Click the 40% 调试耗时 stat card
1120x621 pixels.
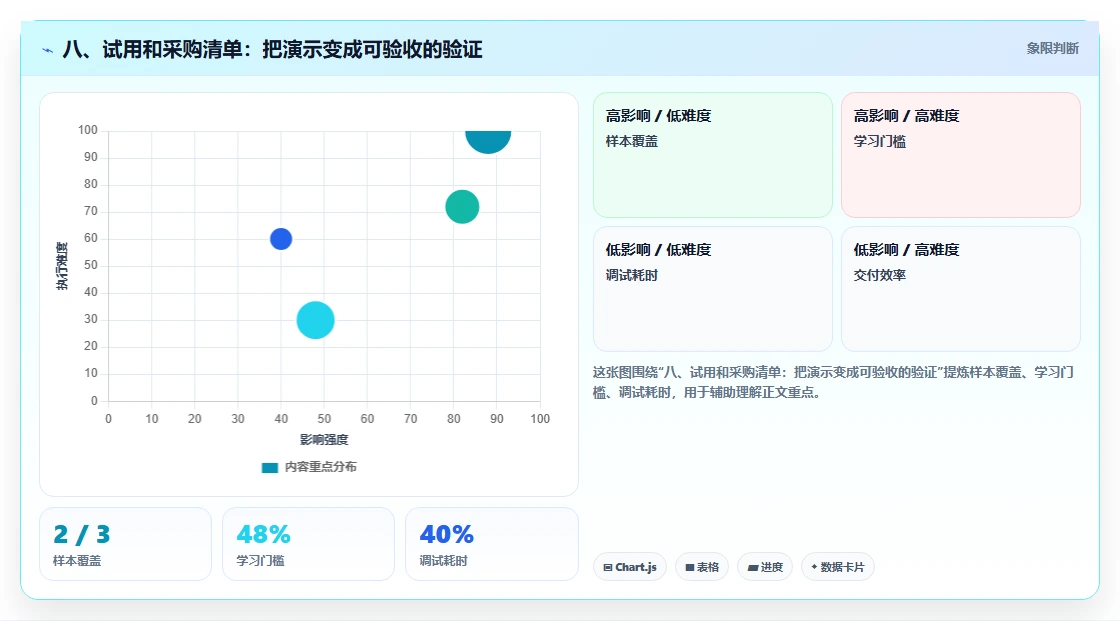coord(491,544)
